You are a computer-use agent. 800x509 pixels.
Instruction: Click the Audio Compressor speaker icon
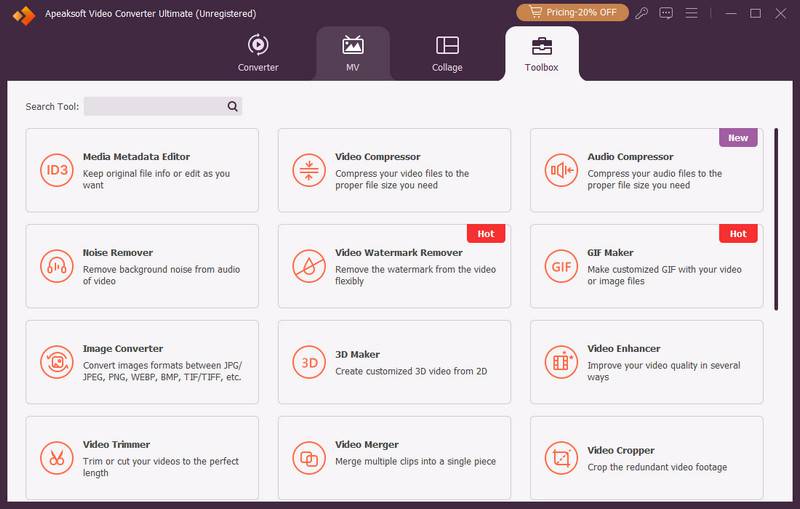[561, 170]
